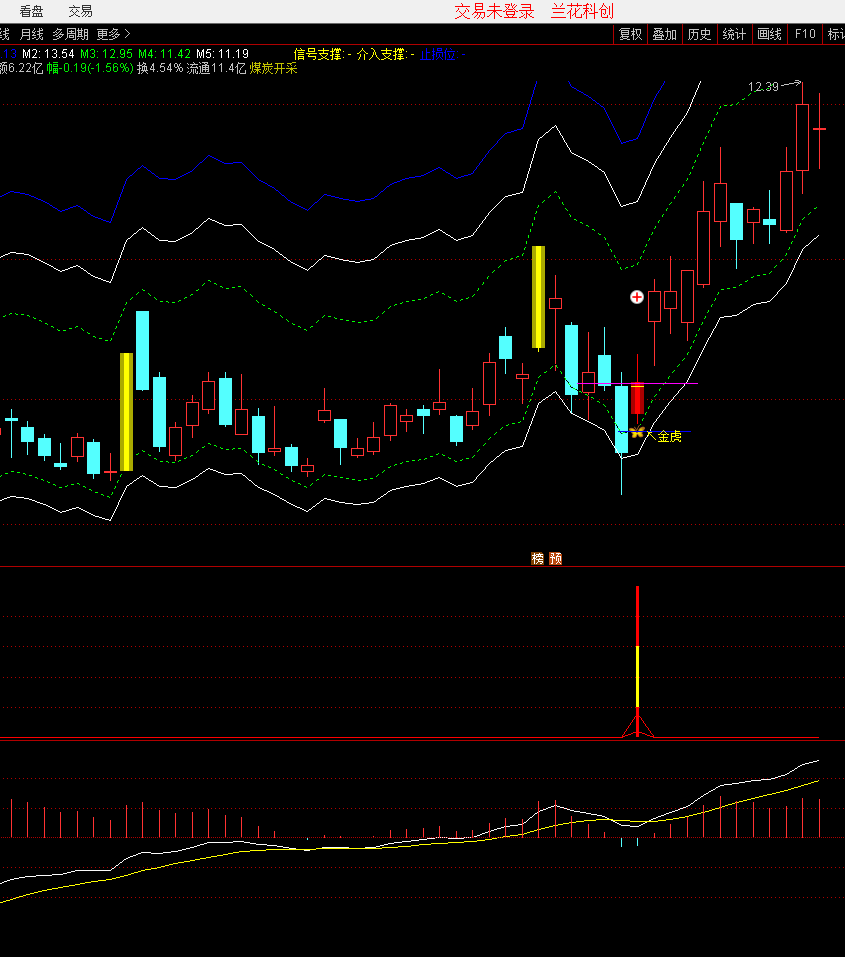
Task: Click the 预 badge icon
Action: (556, 559)
